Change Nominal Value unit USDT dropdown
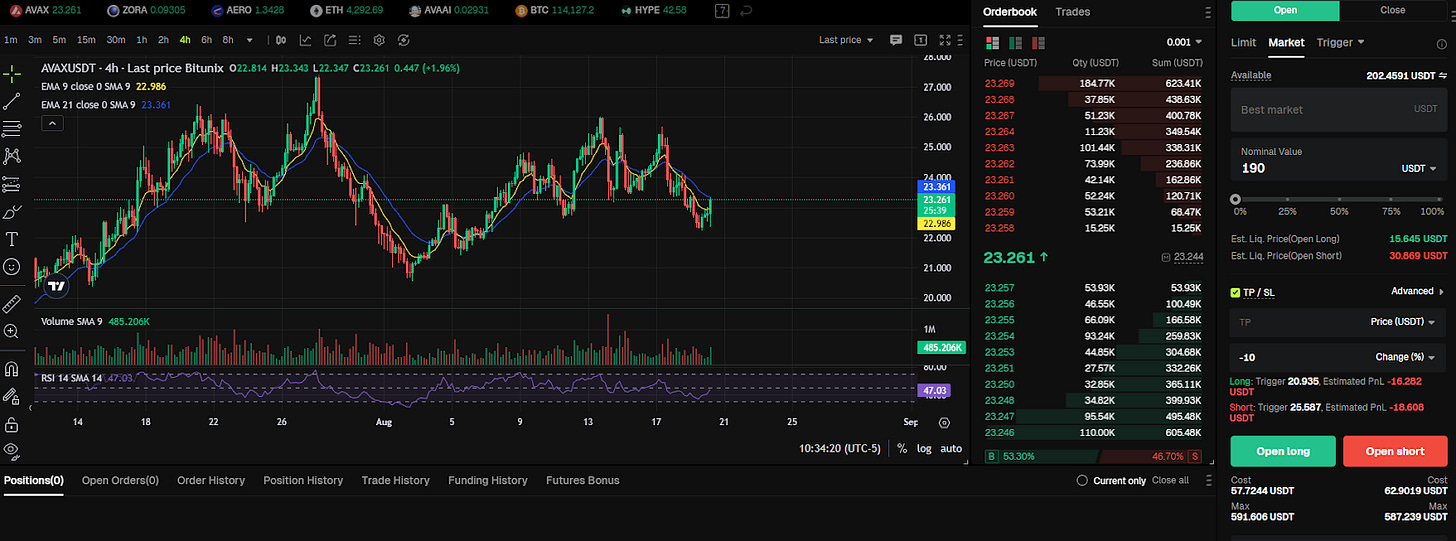The width and height of the screenshot is (1456, 541). tap(1418, 168)
